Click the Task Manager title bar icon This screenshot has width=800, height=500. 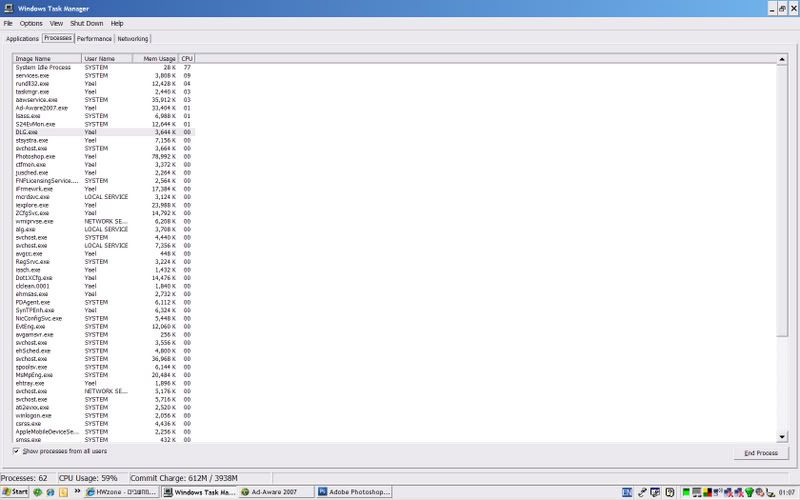click(9, 8)
